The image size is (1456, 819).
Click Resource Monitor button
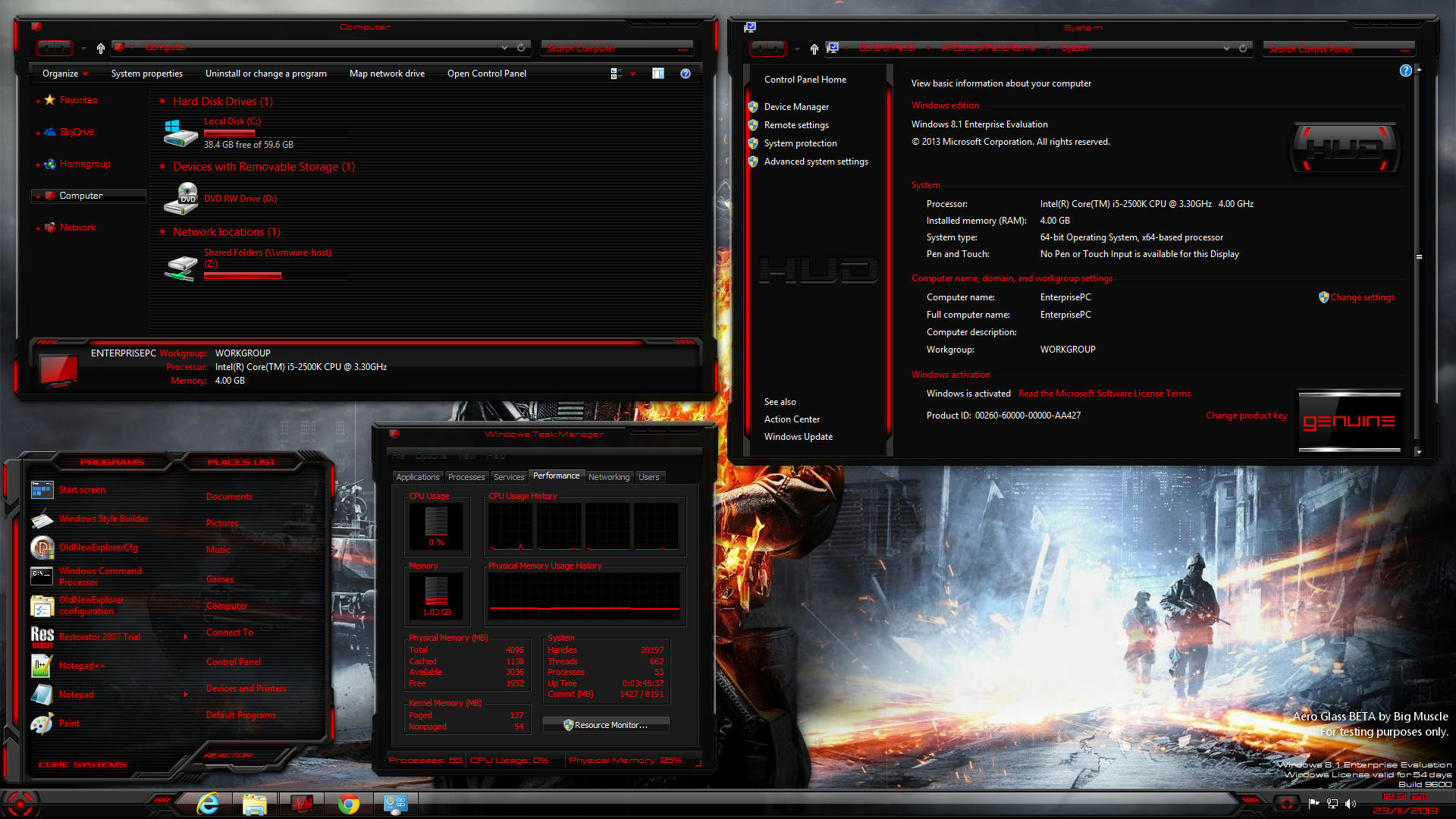pos(606,725)
